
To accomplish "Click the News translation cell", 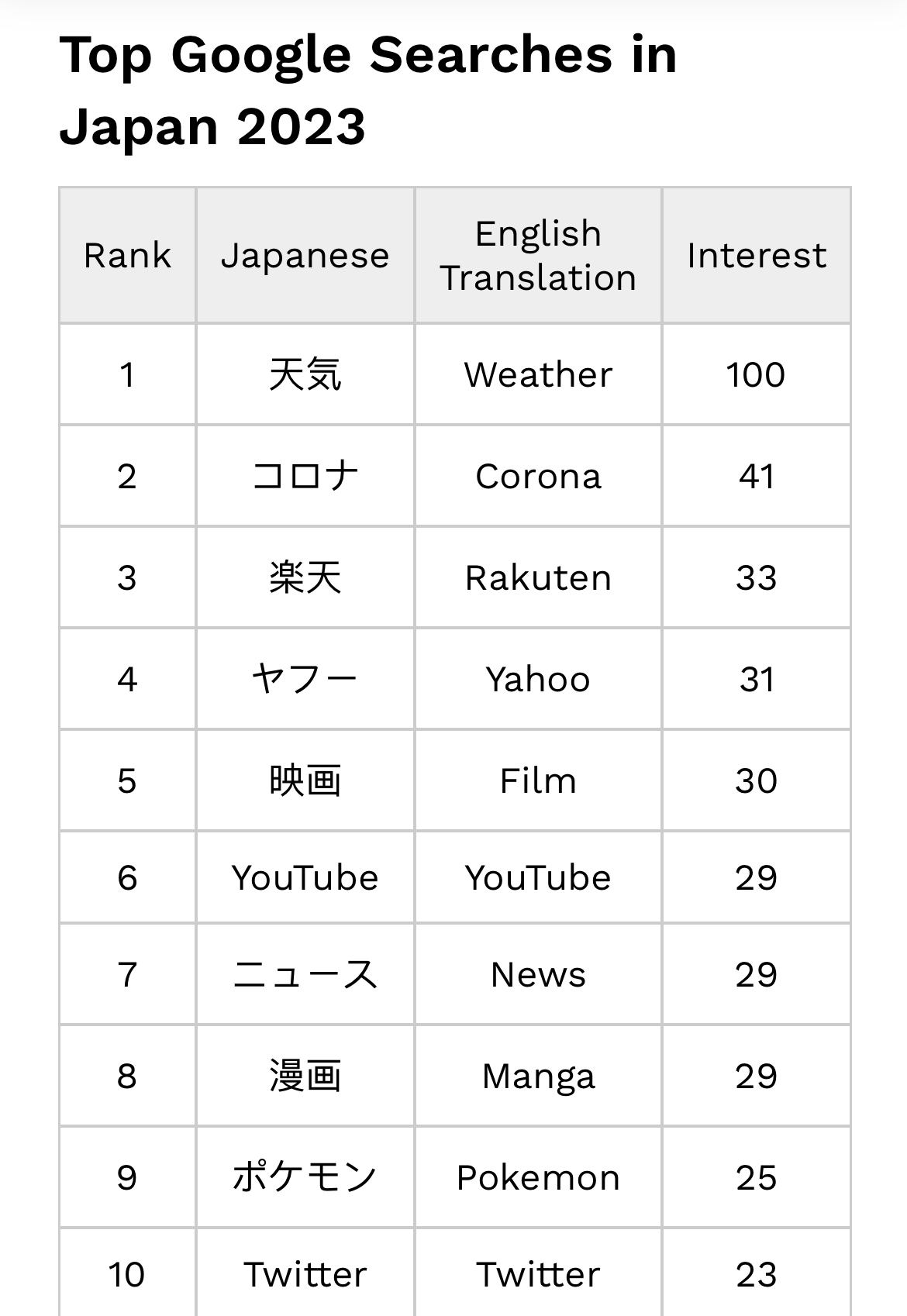I will (x=538, y=975).
